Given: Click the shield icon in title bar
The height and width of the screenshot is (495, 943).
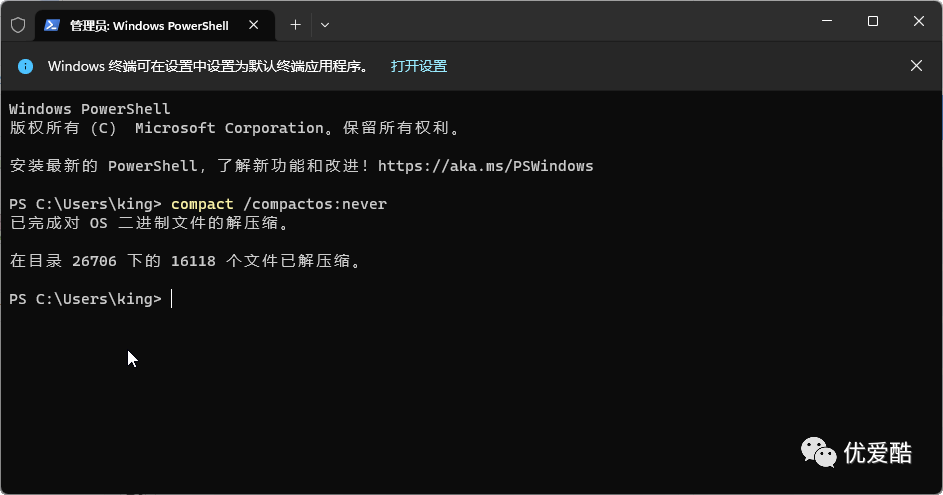Looking at the screenshot, I should [x=18, y=25].
